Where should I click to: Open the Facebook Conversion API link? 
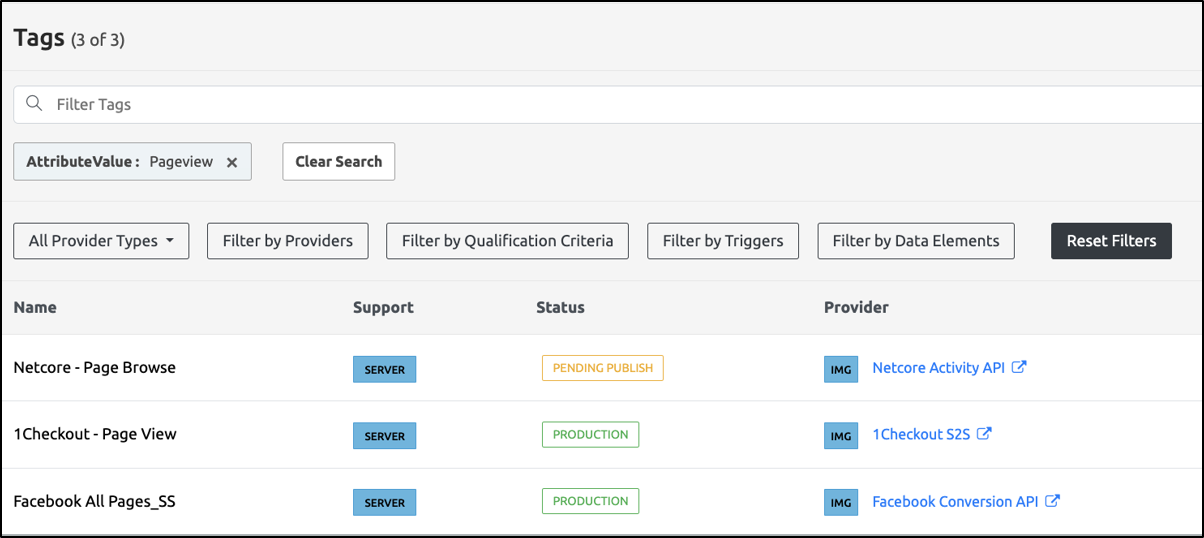[x=954, y=502]
